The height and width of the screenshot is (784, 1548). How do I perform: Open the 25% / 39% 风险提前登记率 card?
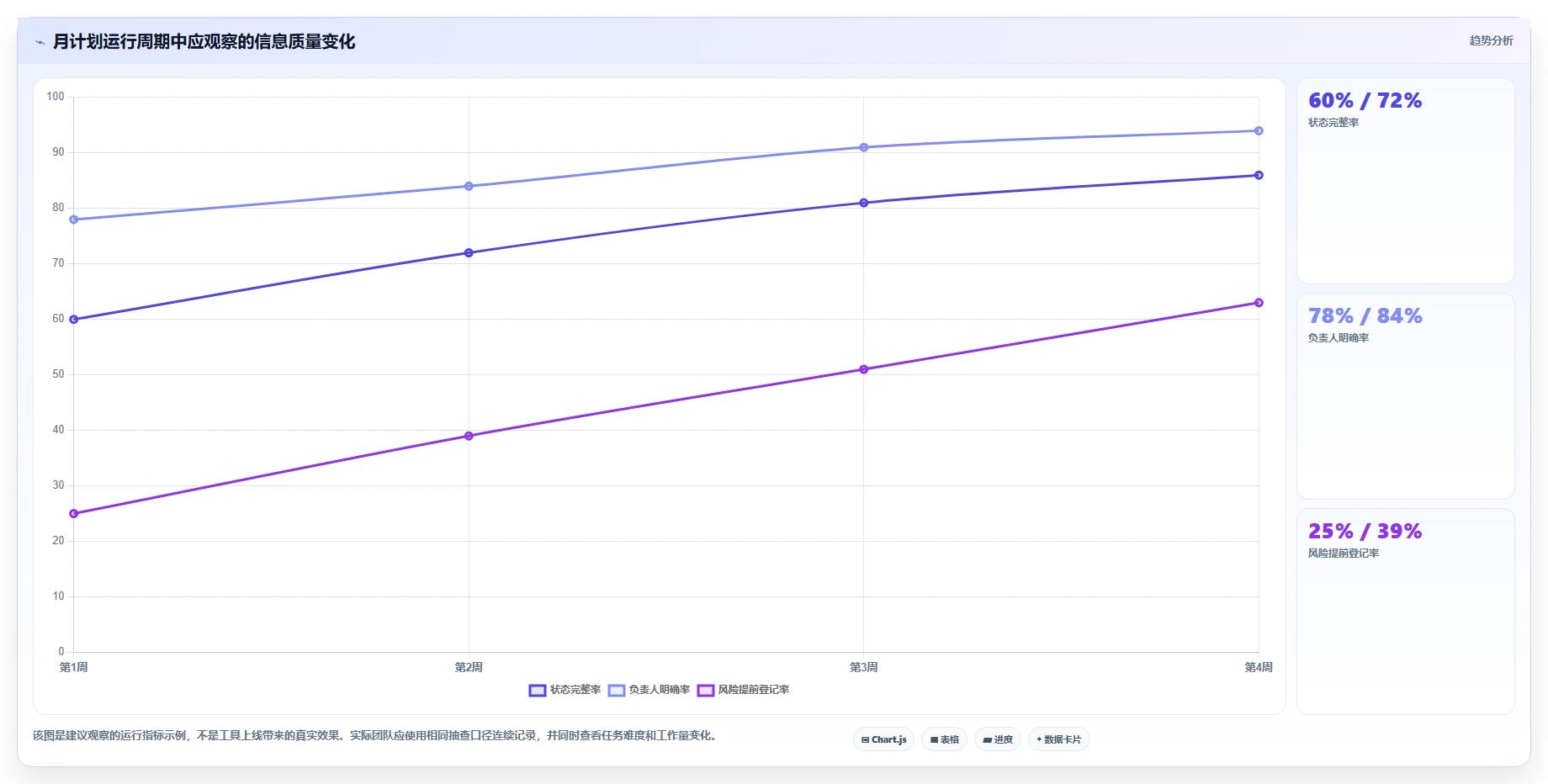(1405, 612)
